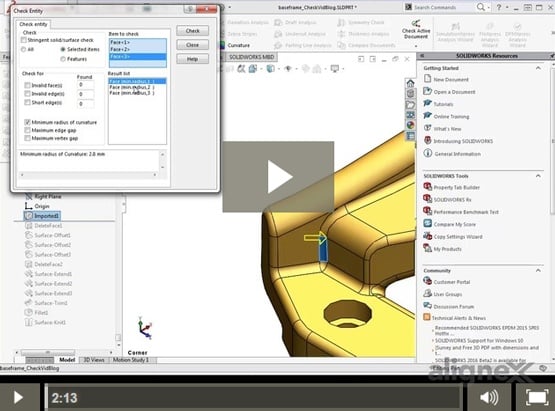The height and width of the screenshot is (411, 555).
Task: Open Customer Portal link
Action: [x=447, y=282]
